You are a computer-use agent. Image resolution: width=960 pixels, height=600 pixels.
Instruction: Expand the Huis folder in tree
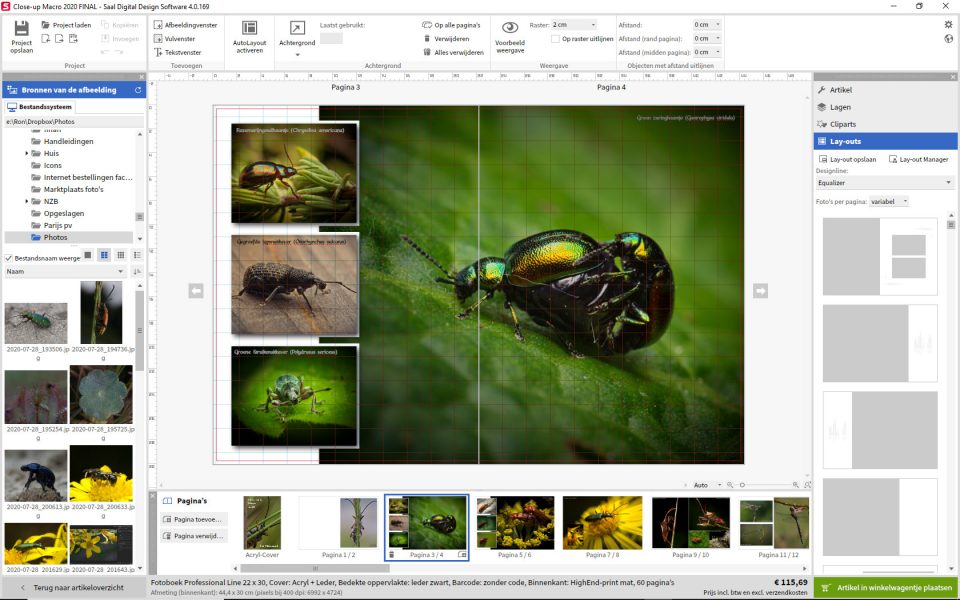[x=27, y=153]
